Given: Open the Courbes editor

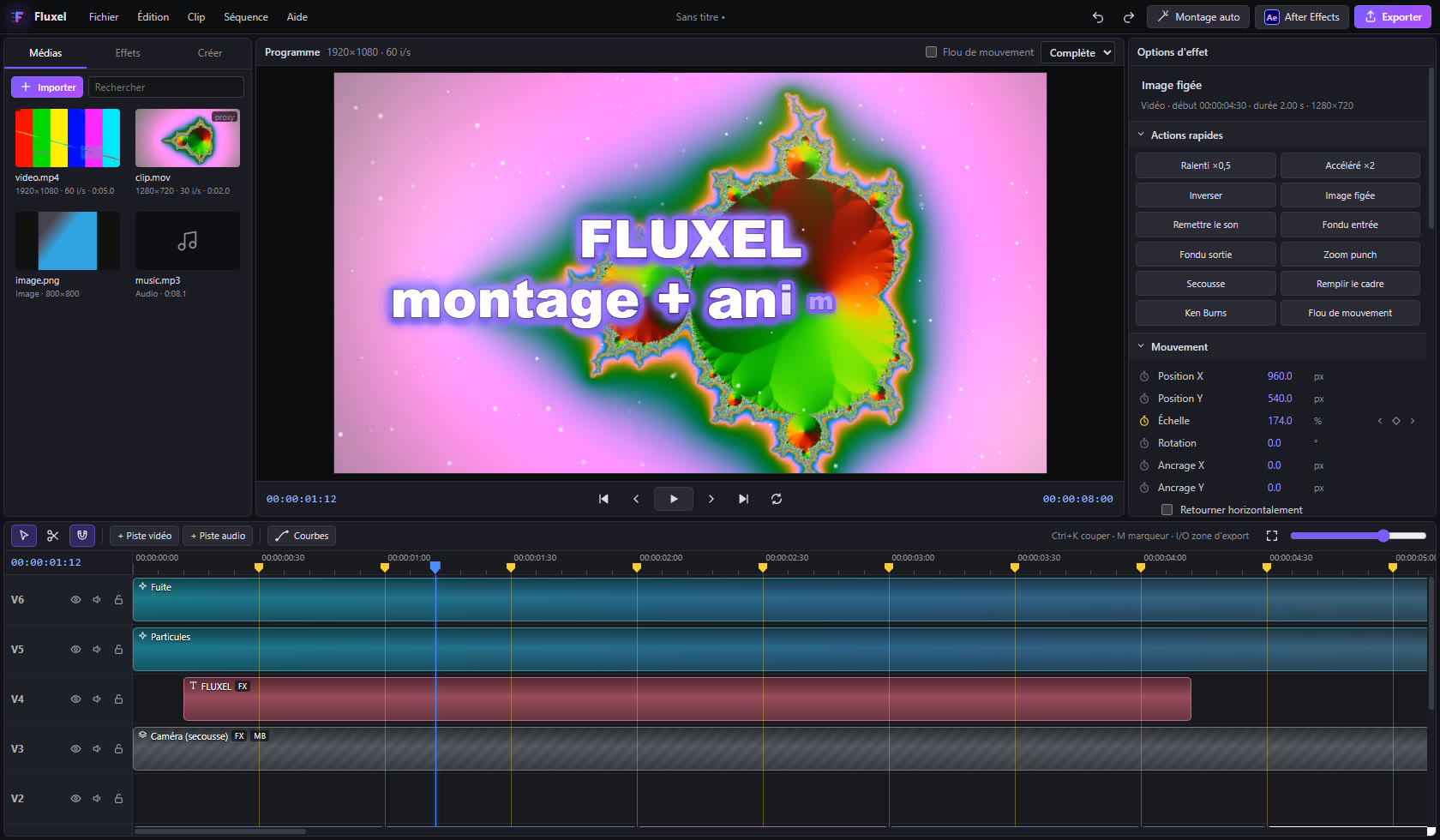Looking at the screenshot, I should (302, 536).
